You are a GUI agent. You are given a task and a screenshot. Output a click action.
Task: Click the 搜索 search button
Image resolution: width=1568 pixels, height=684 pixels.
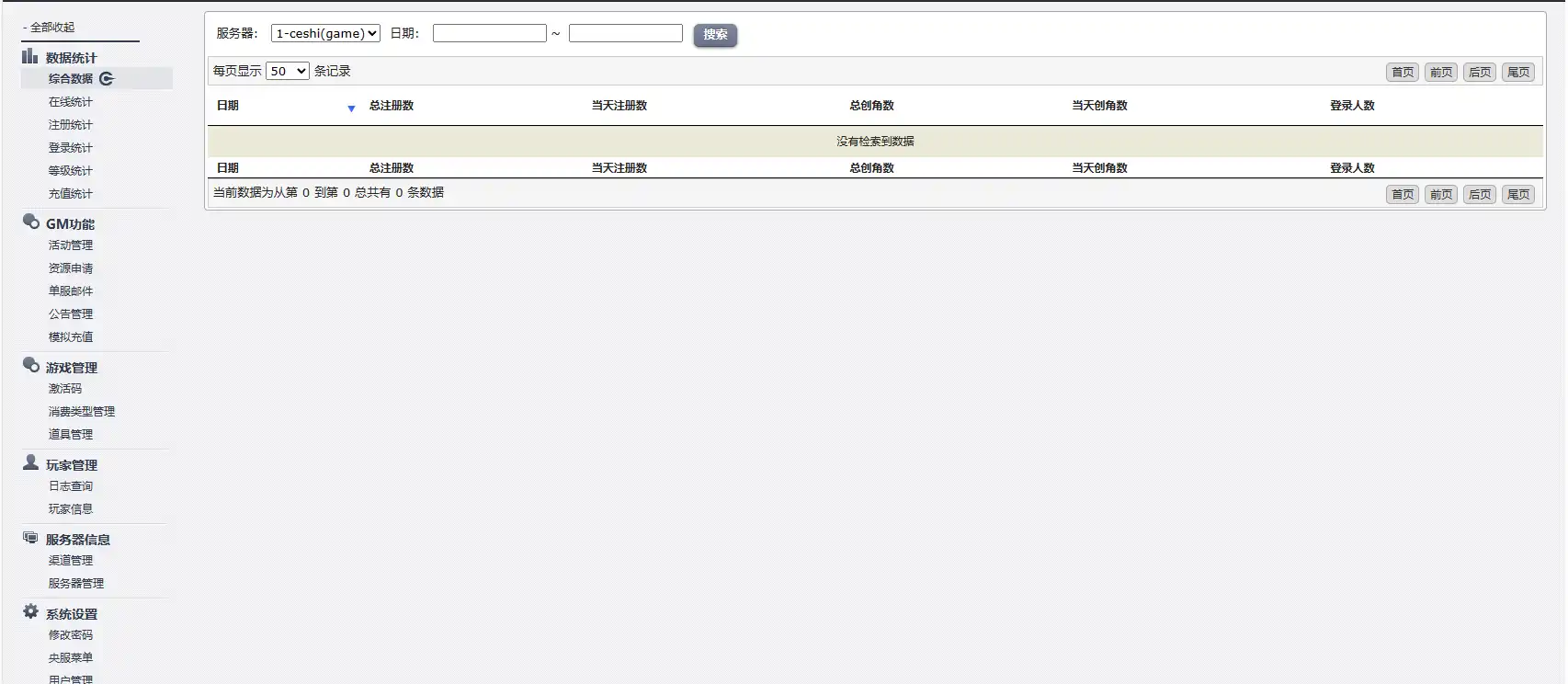[715, 35]
